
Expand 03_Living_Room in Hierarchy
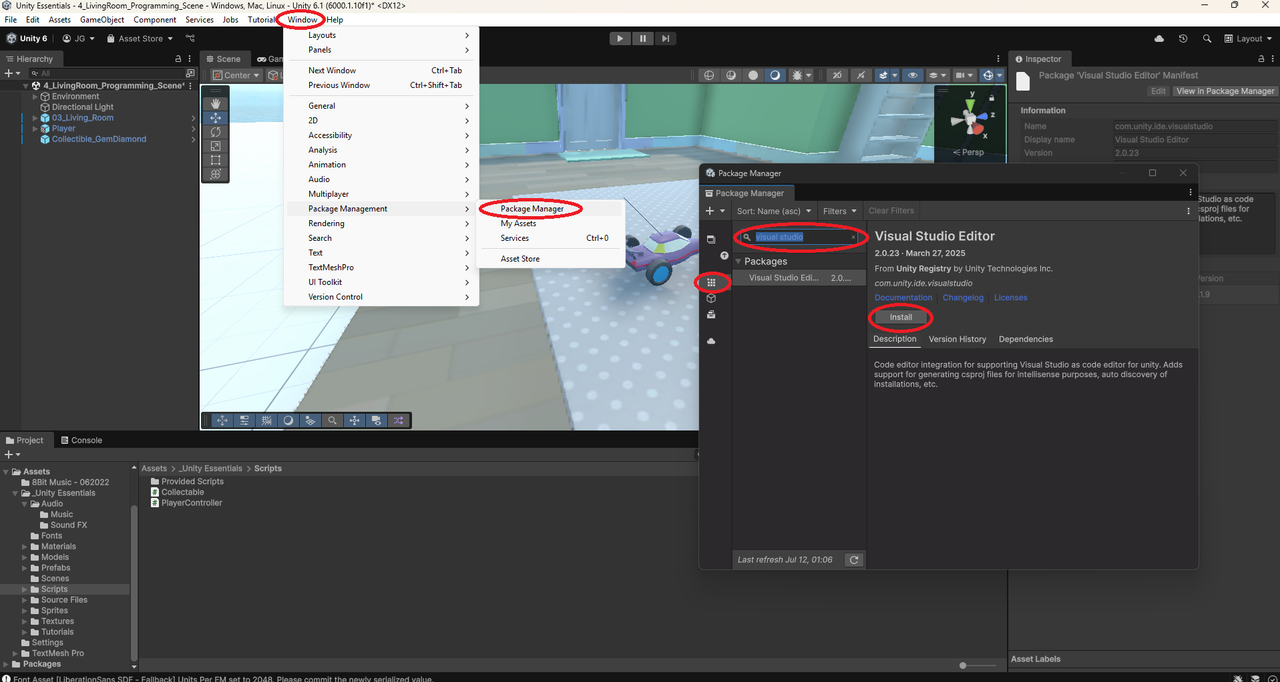35,118
